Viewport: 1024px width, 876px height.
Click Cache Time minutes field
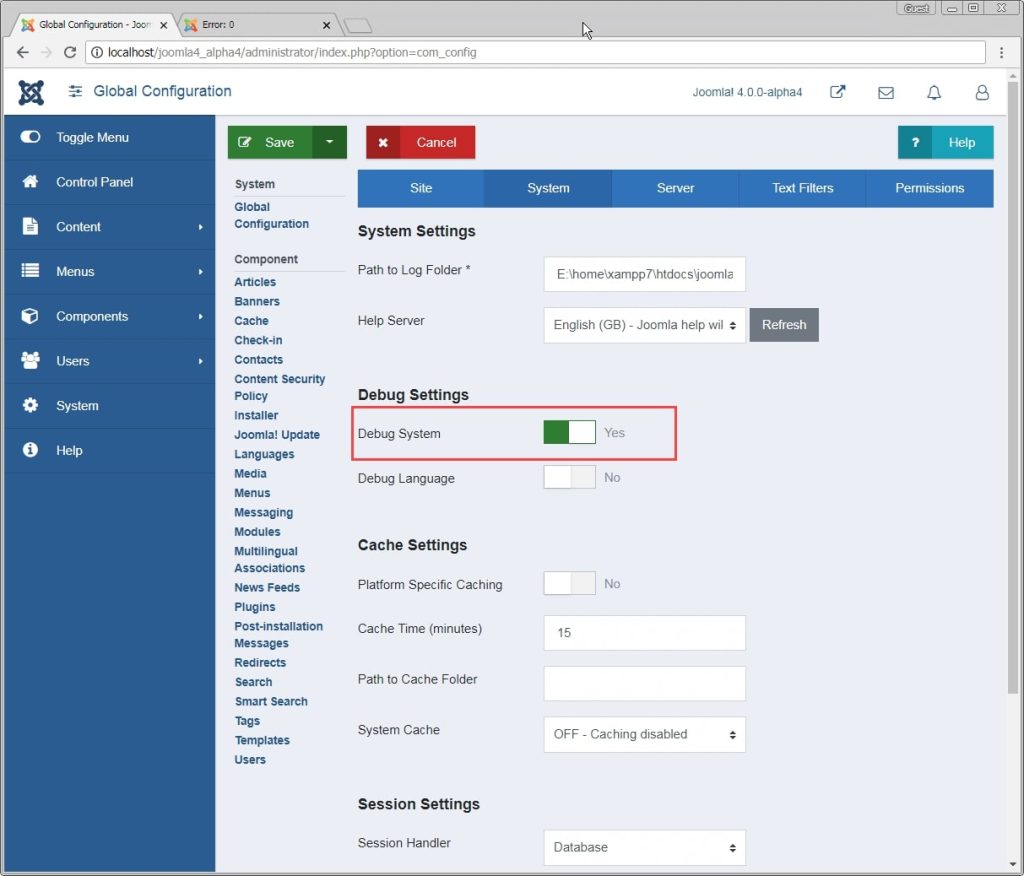pyautogui.click(x=644, y=633)
